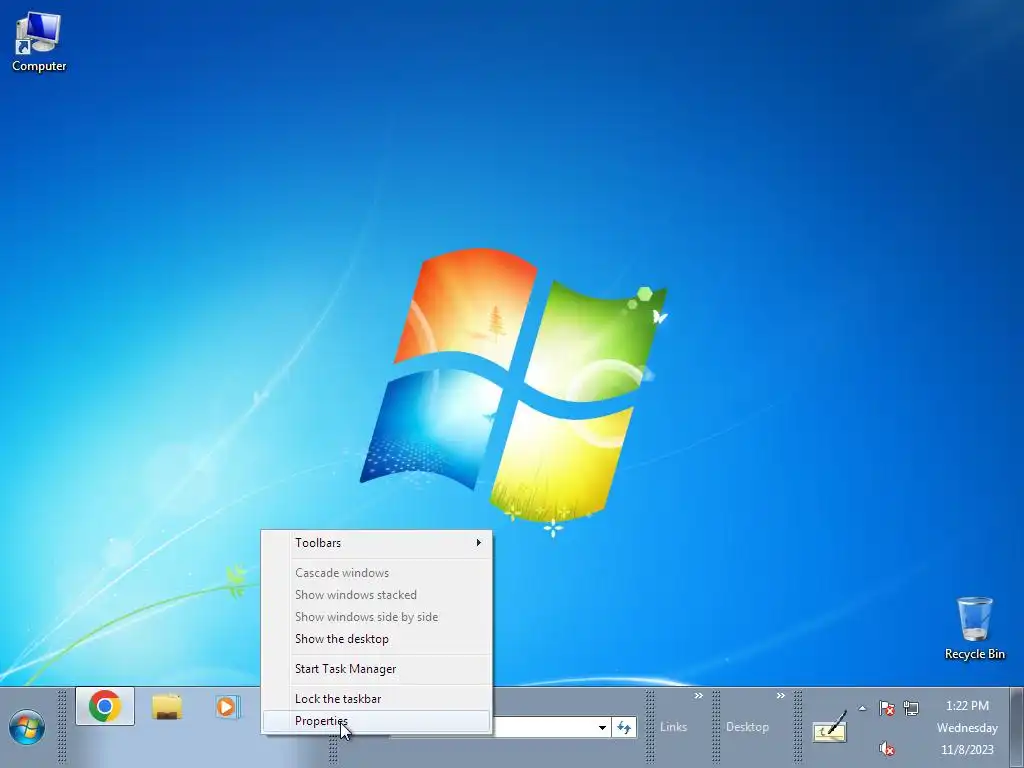The height and width of the screenshot is (768, 1024).
Task: Click the clock showing 1:22 PM
Action: (967, 706)
